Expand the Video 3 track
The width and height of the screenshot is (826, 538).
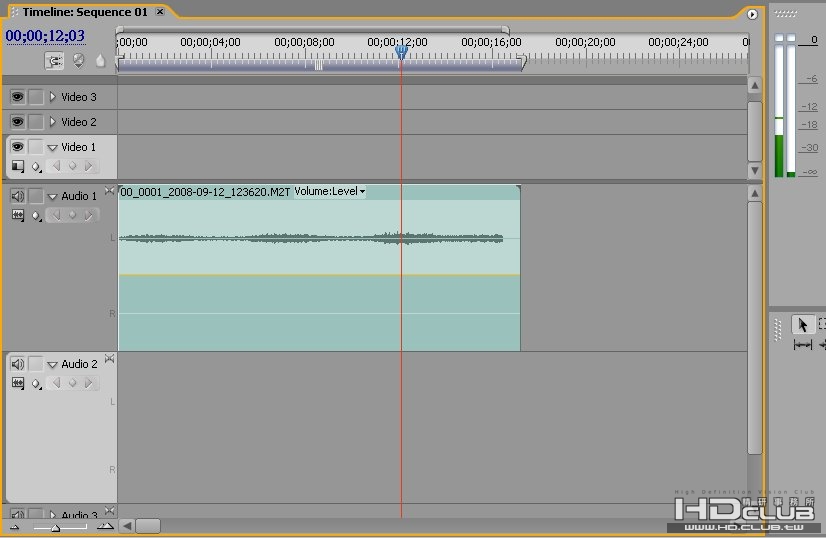(52, 97)
